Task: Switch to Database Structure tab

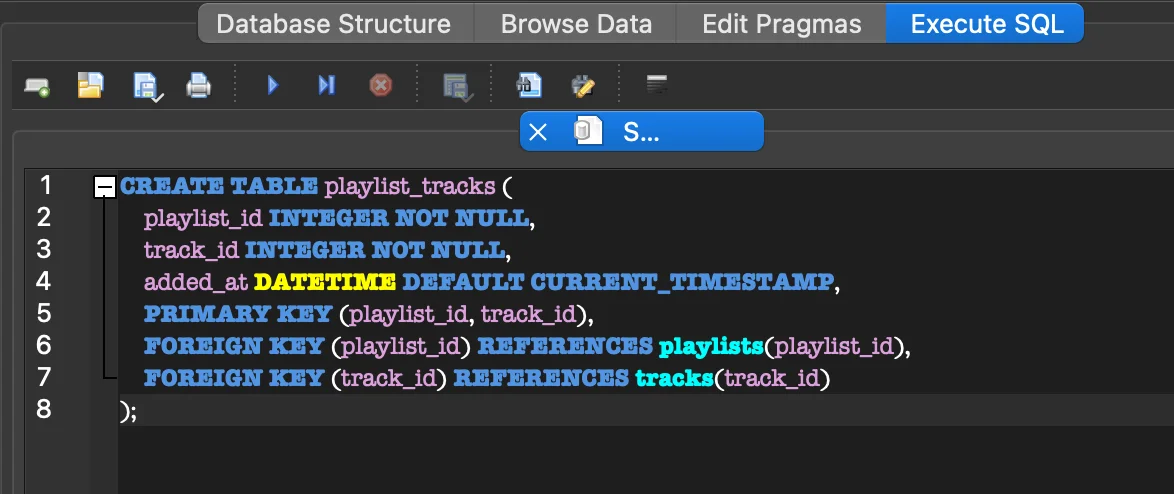Action: click(x=333, y=24)
